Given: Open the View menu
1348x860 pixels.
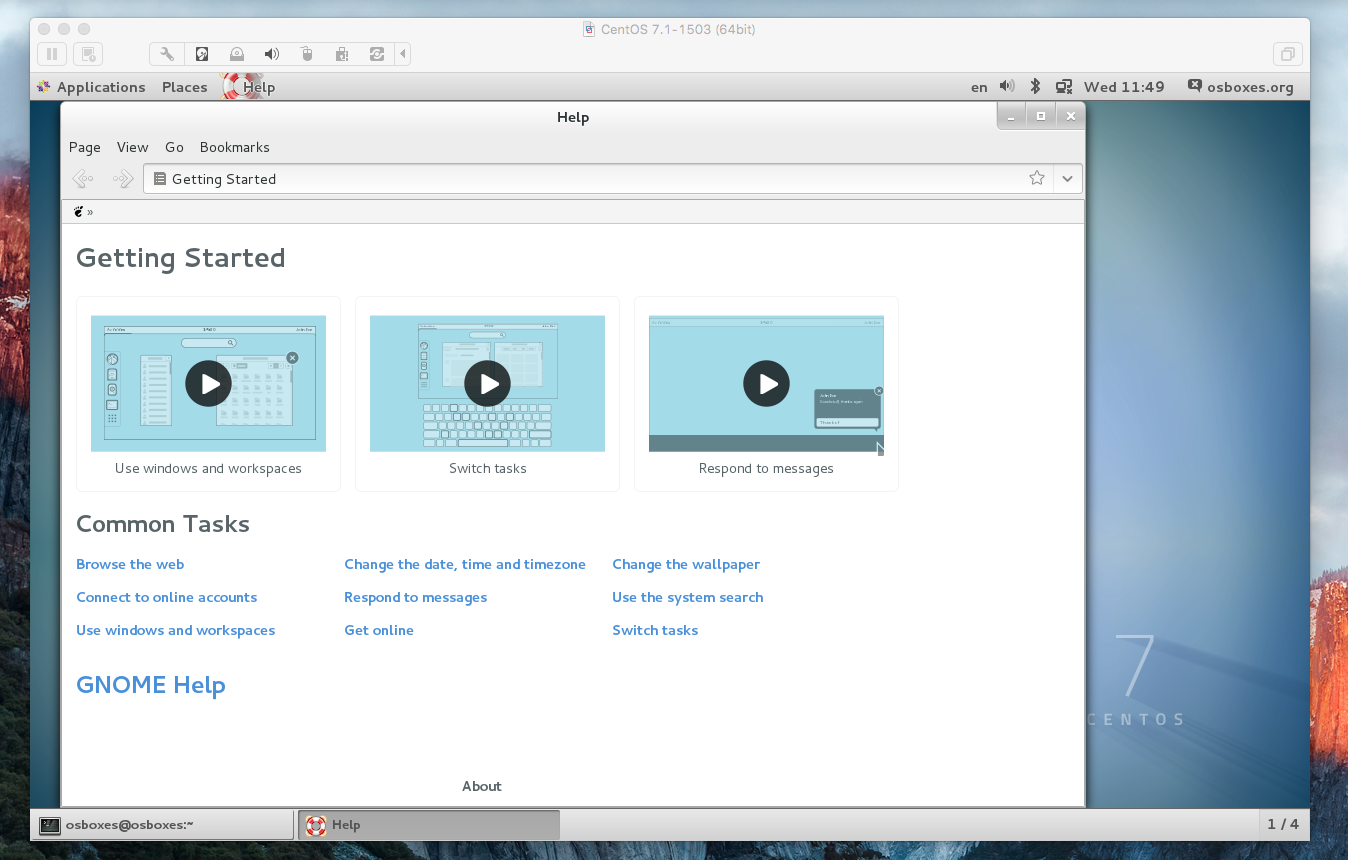Looking at the screenshot, I should point(132,147).
